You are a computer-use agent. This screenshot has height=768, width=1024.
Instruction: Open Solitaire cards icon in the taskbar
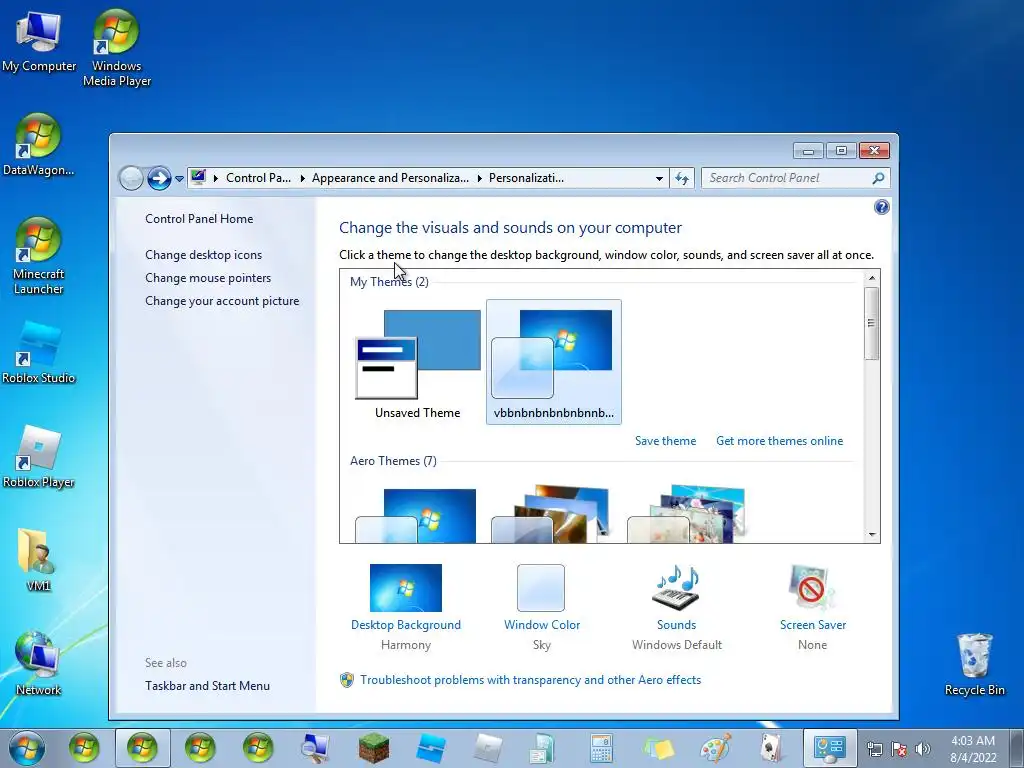pyautogui.click(x=773, y=748)
